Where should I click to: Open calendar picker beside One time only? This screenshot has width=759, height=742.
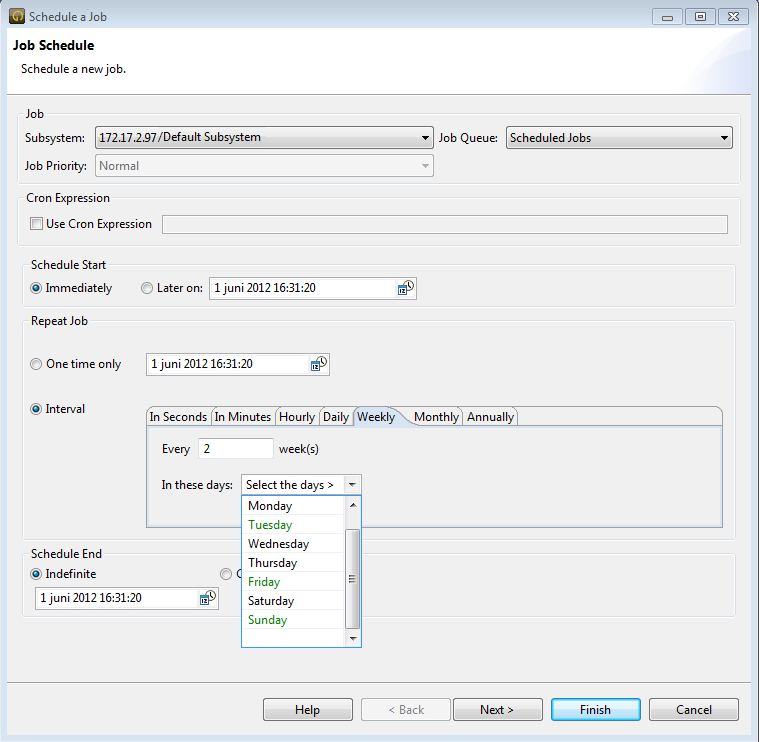click(319, 364)
